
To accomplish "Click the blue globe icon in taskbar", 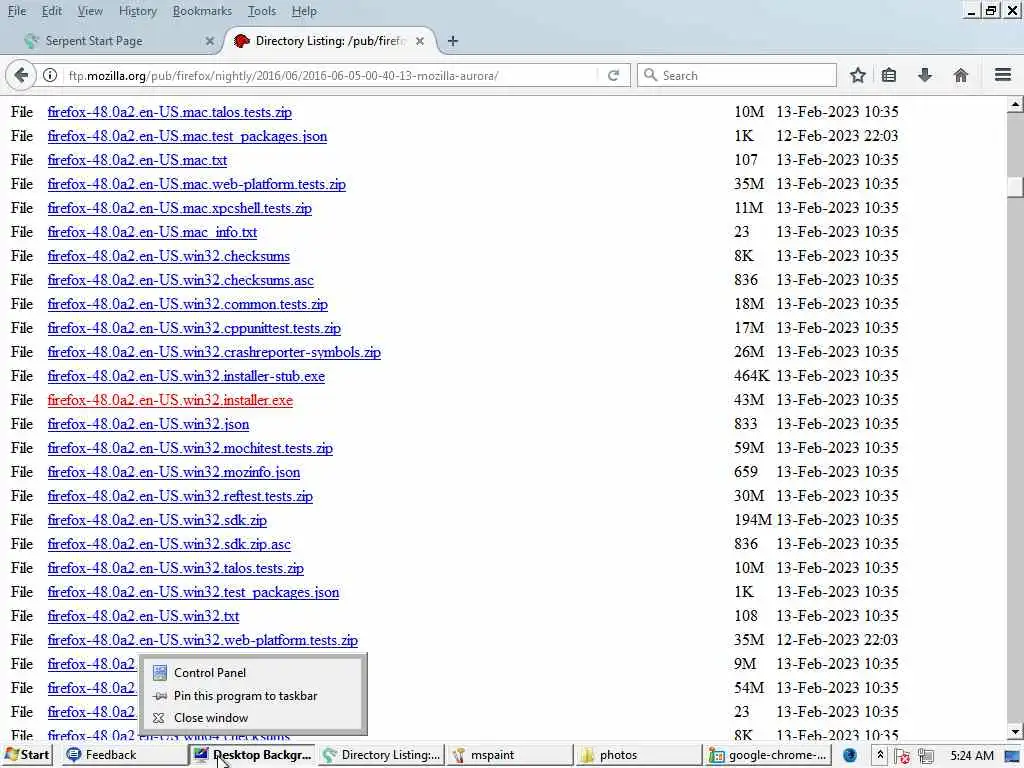I will tap(850, 756).
